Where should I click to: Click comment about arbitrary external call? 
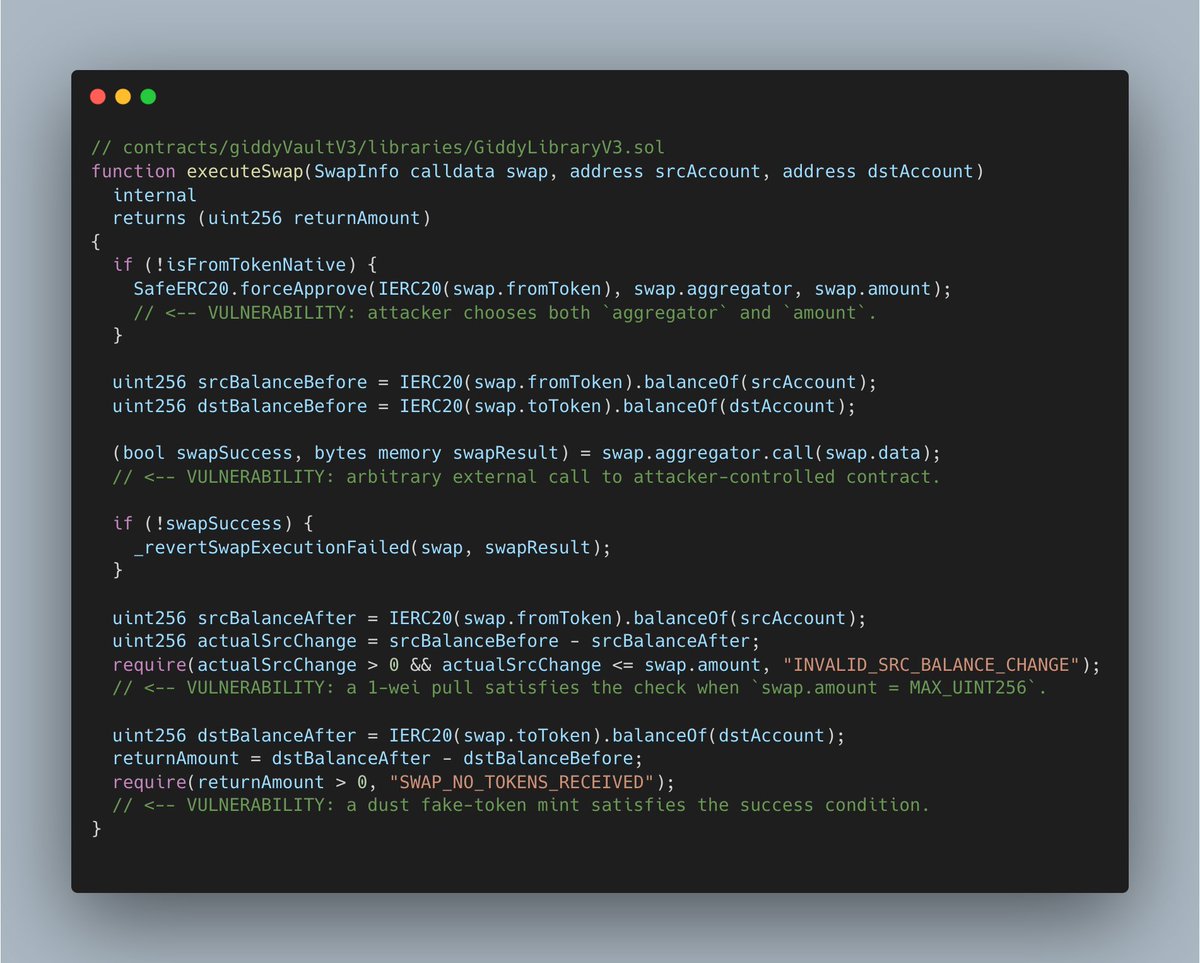click(x=526, y=476)
